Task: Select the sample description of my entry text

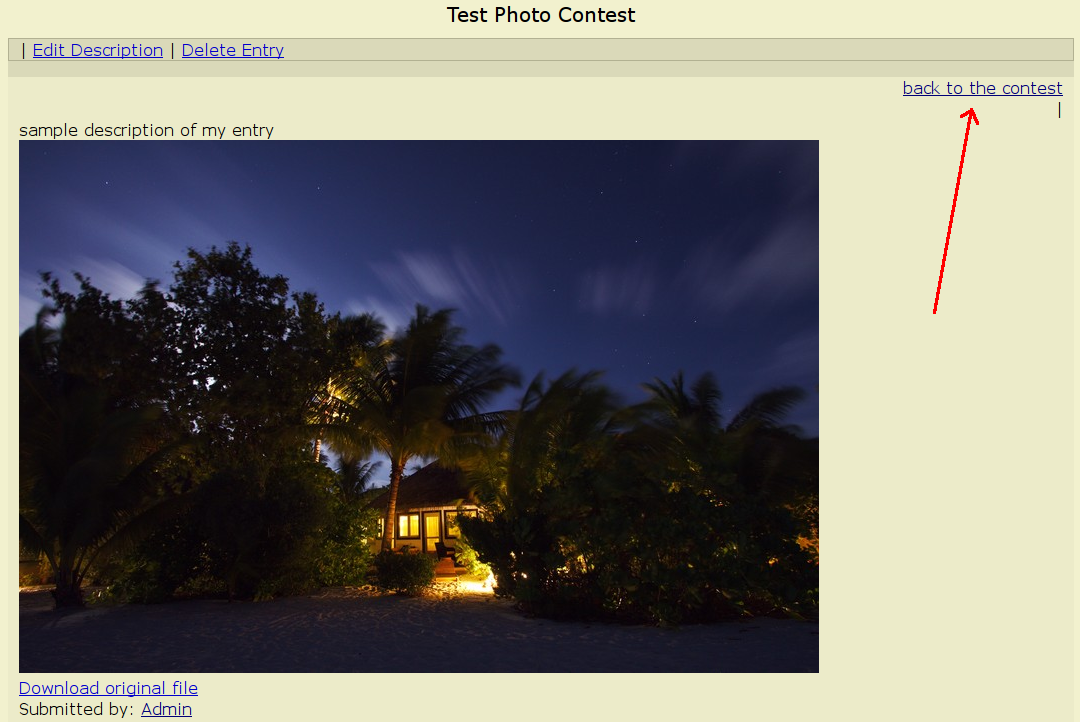Action: [x=146, y=130]
